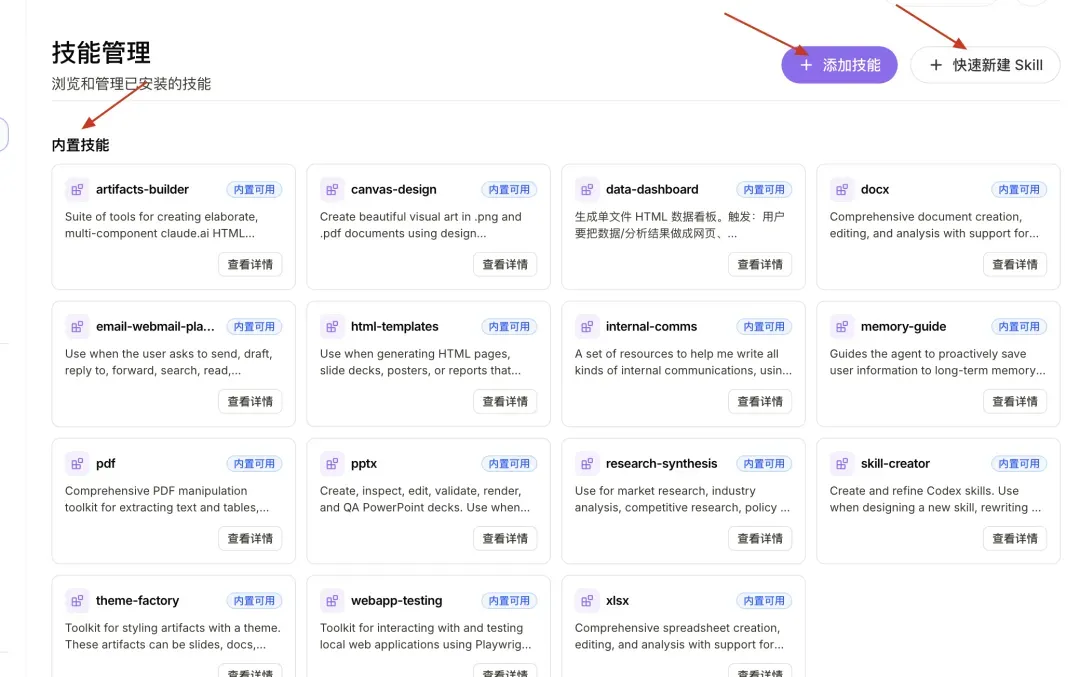Viewport: 1080px width, 677px height.
Task: Select the data-dashboard title text
Action: 652,189
